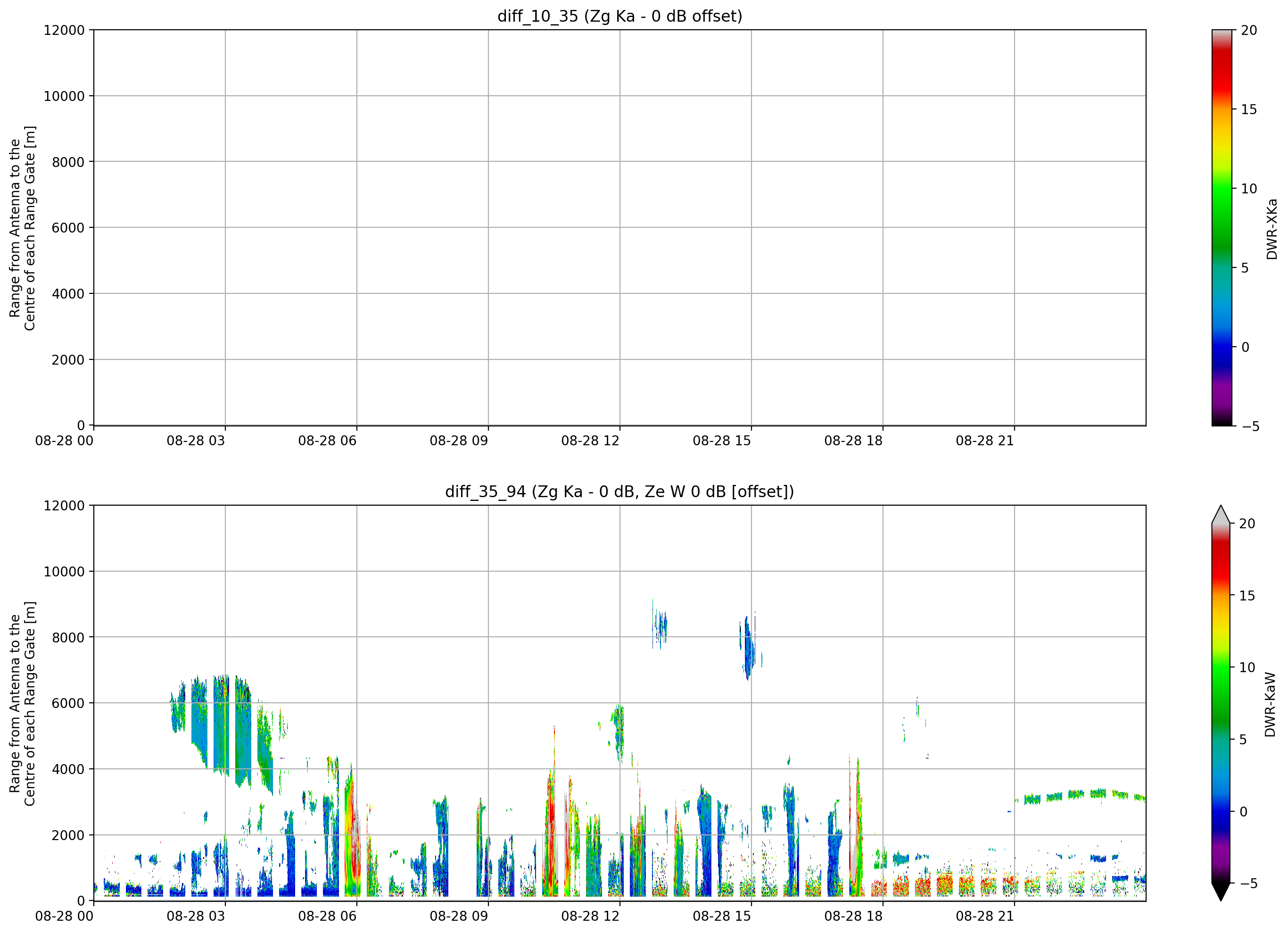This screenshot has width=1288, height=933.
Task: Select the '08-28 12' x-tick under the bottom plot
Action: coord(591,916)
